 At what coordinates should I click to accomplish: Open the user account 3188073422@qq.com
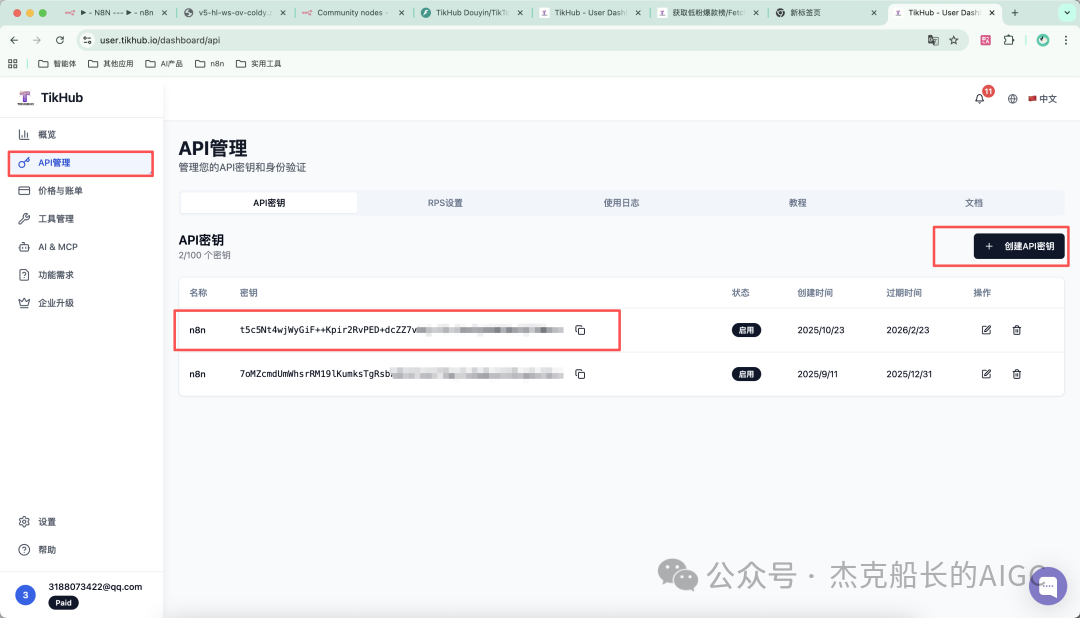tap(95, 587)
